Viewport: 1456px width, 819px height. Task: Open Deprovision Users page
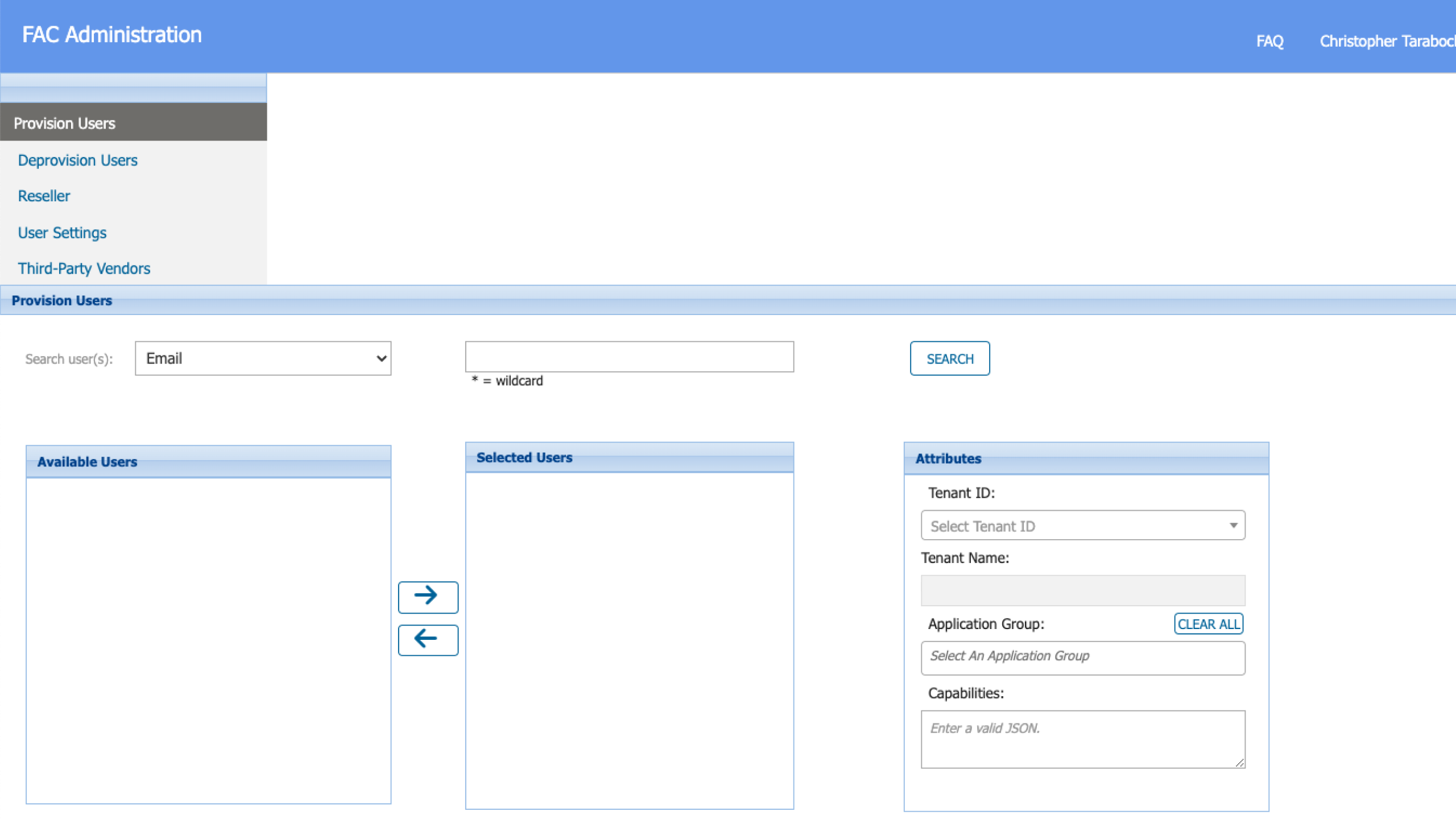[x=77, y=160]
